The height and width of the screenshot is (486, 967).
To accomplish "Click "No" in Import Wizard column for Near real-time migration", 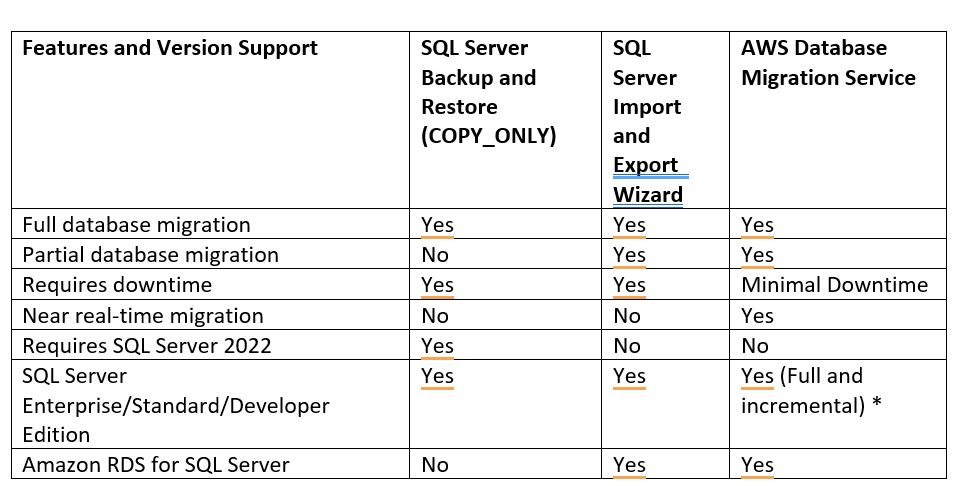I will [627, 316].
